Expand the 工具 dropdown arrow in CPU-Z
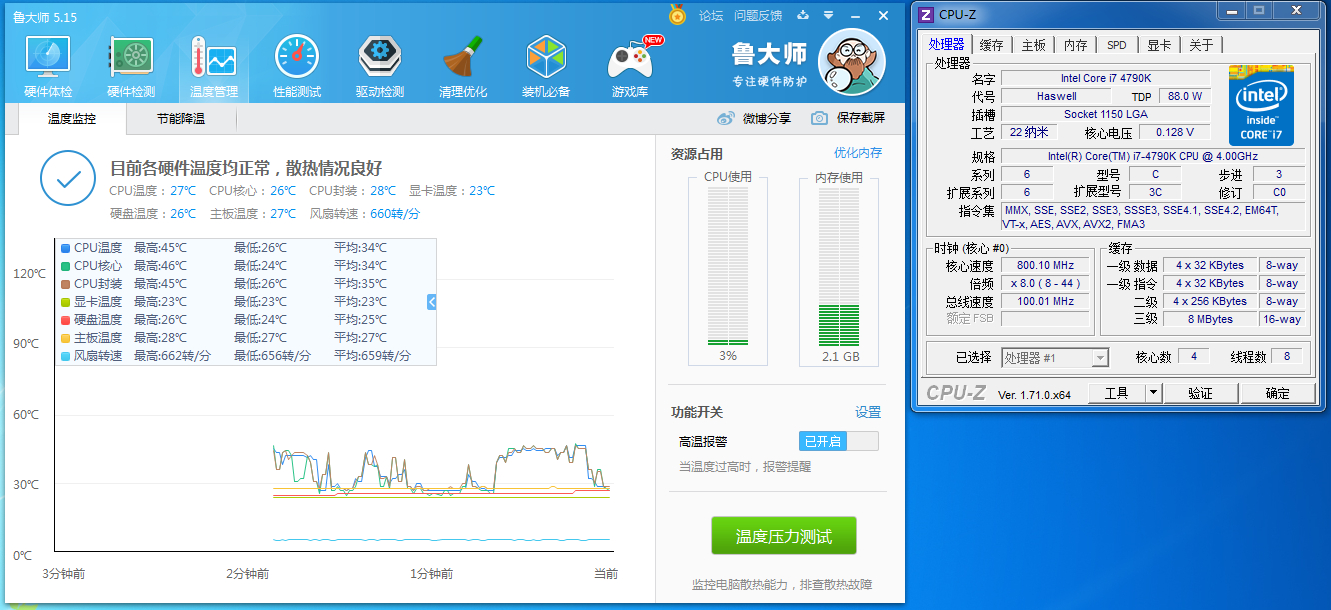 tap(1153, 393)
